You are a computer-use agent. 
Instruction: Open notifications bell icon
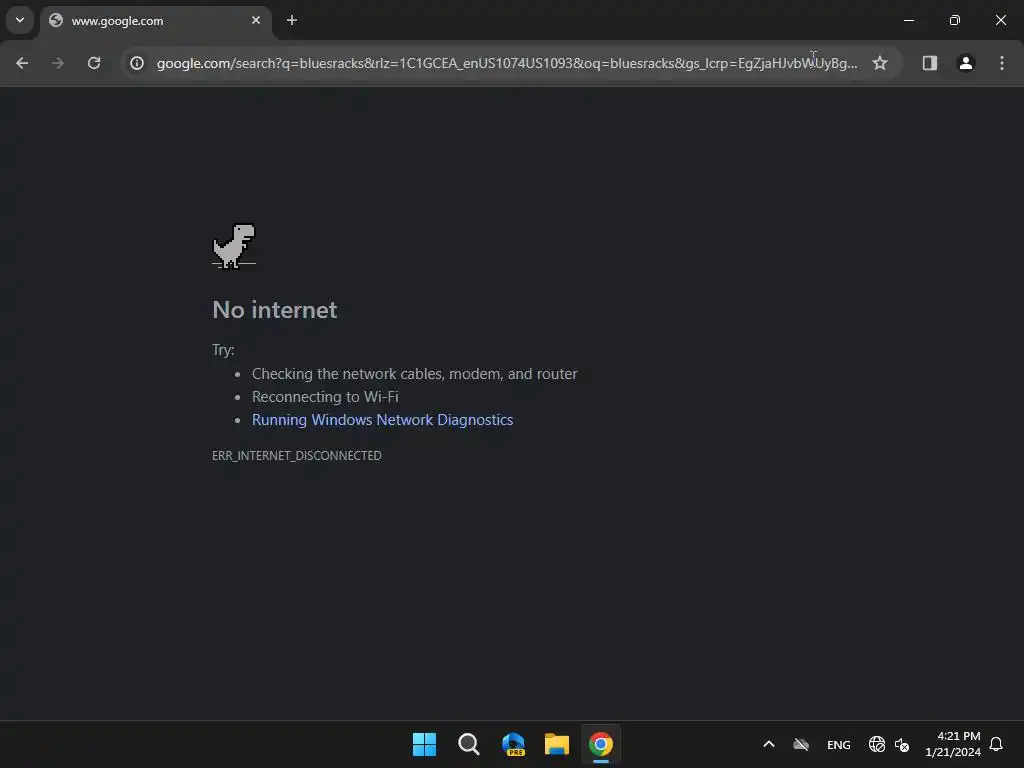point(996,744)
